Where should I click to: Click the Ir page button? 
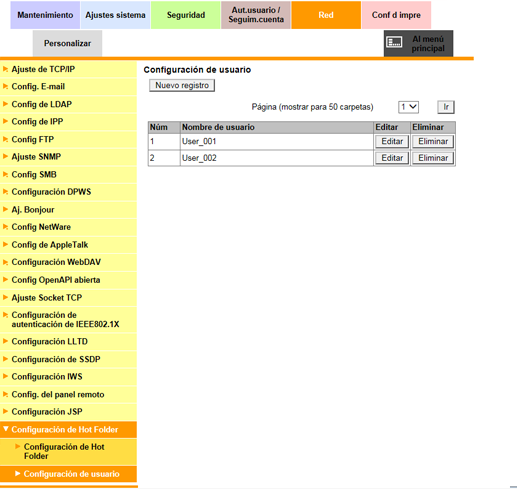(446, 107)
